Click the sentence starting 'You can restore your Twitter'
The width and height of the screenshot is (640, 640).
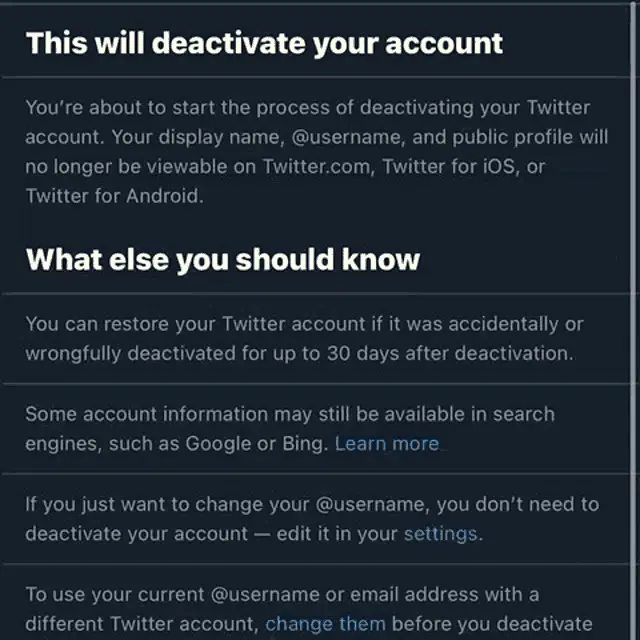coord(304,339)
